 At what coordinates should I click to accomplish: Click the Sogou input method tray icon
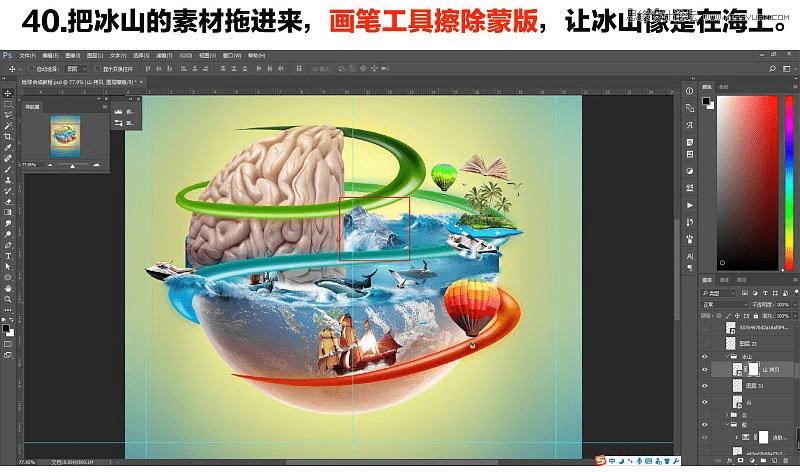601,461
